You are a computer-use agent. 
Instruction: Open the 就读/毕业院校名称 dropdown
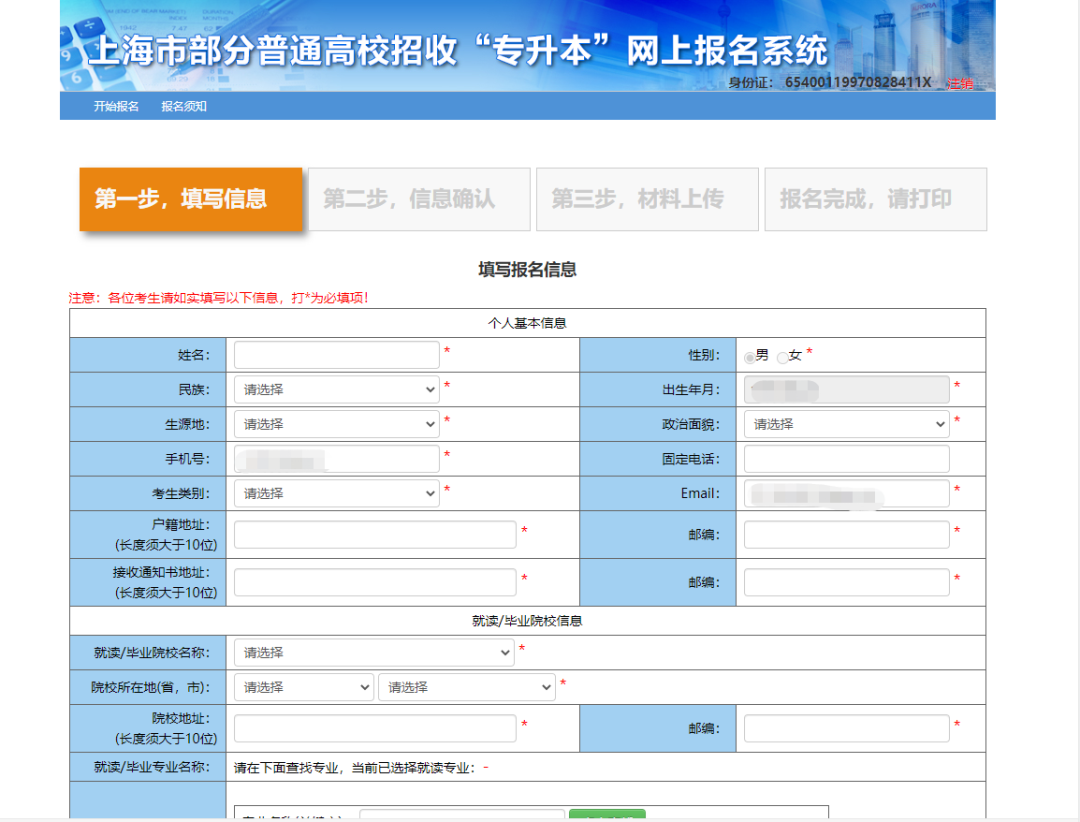tap(373, 652)
